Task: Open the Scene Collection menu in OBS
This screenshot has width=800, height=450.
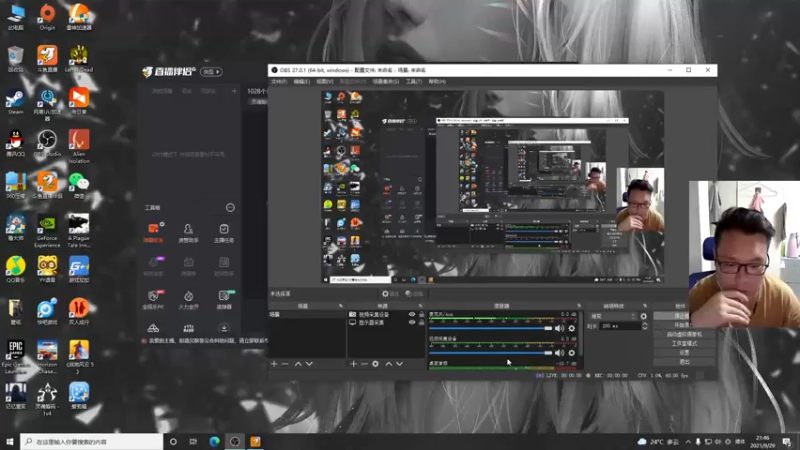Action: [386, 82]
